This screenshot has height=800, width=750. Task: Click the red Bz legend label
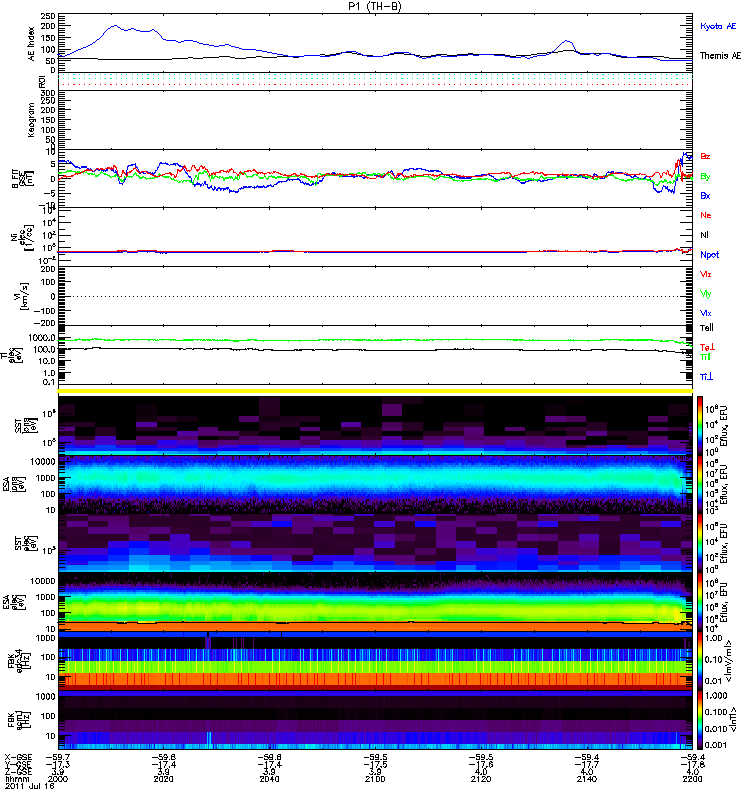[x=705, y=156]
